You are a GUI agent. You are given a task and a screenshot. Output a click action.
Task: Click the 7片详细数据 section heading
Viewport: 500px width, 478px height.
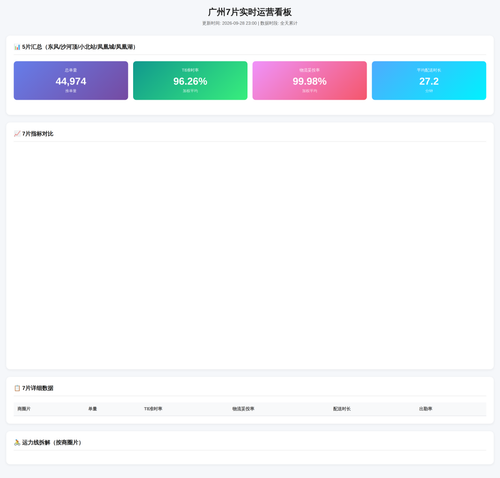[x=38, y=388]
